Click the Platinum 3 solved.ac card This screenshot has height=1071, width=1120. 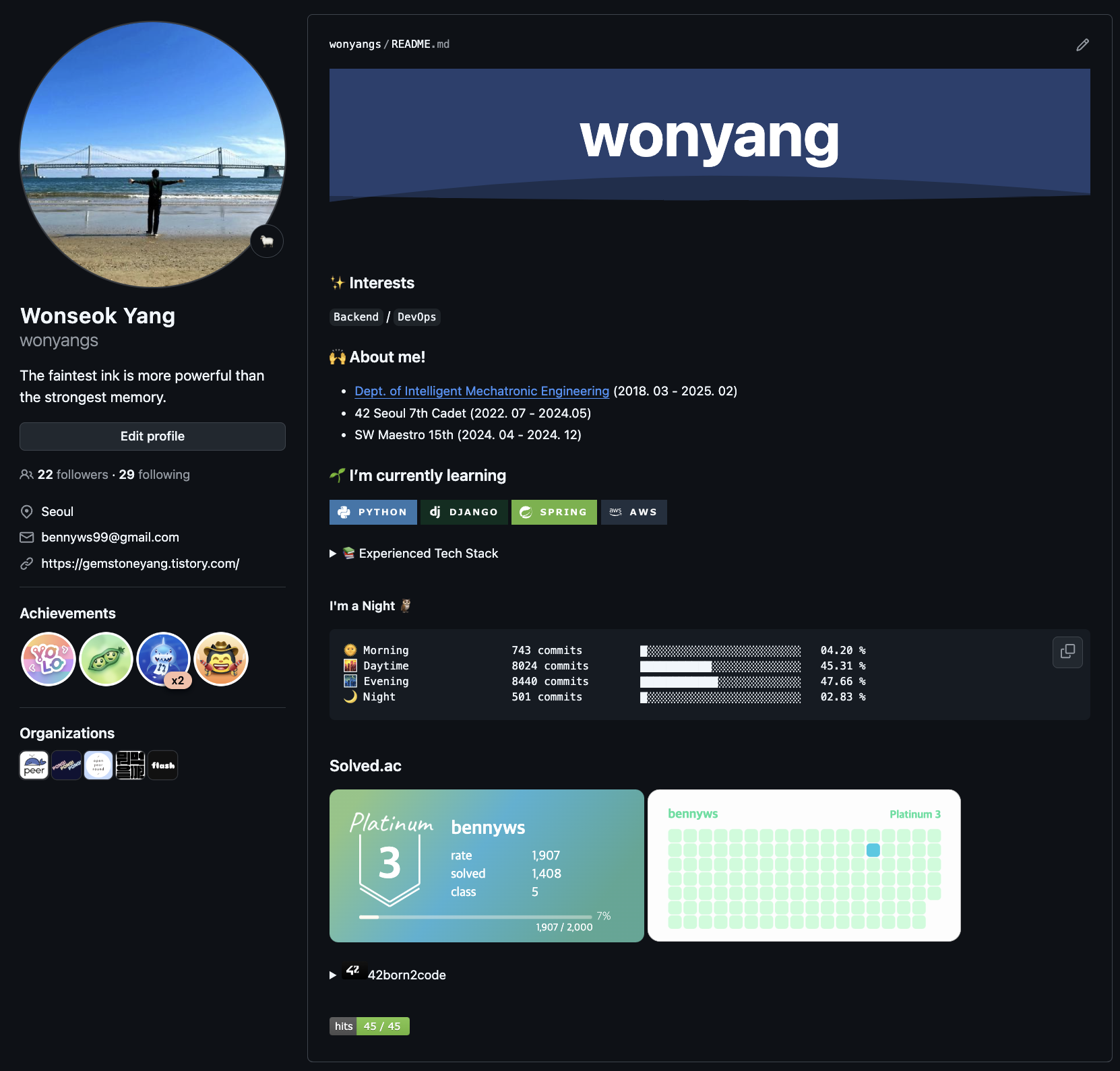point(487,866)
